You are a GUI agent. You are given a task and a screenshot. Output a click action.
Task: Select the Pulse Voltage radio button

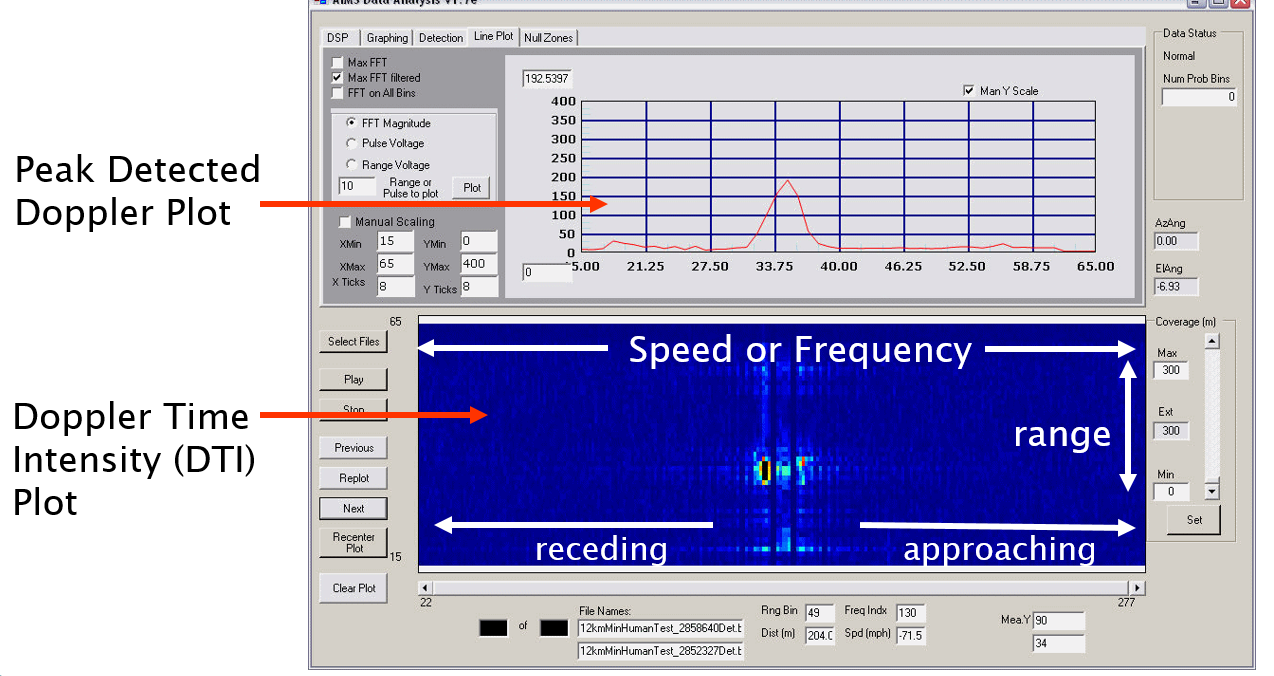(x=351, y=141)
